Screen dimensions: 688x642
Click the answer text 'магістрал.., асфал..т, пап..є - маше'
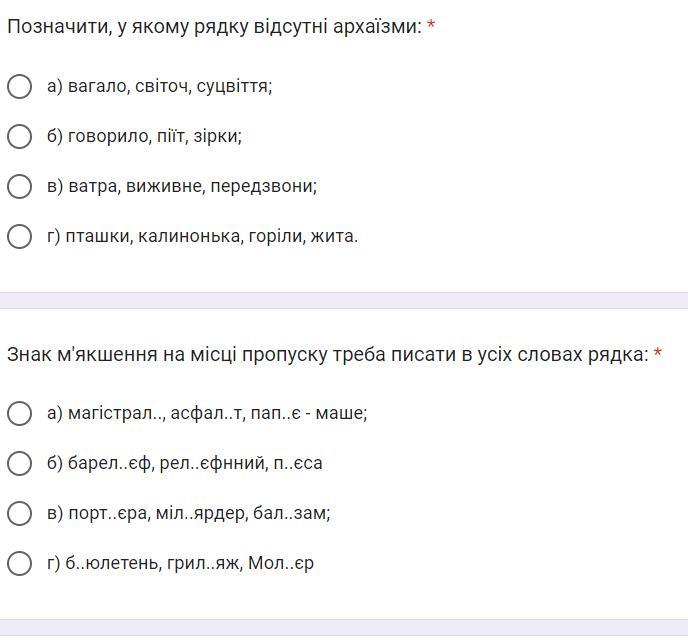218,413
